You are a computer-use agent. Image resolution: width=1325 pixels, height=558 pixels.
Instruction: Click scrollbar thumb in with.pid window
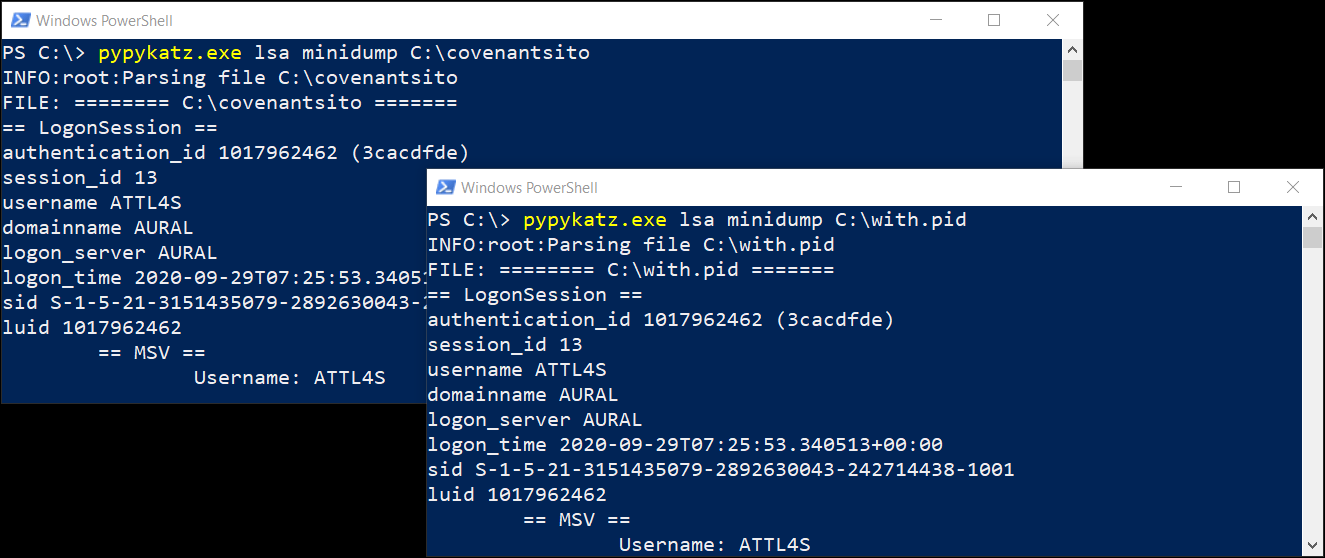[x=1313, y=237]
